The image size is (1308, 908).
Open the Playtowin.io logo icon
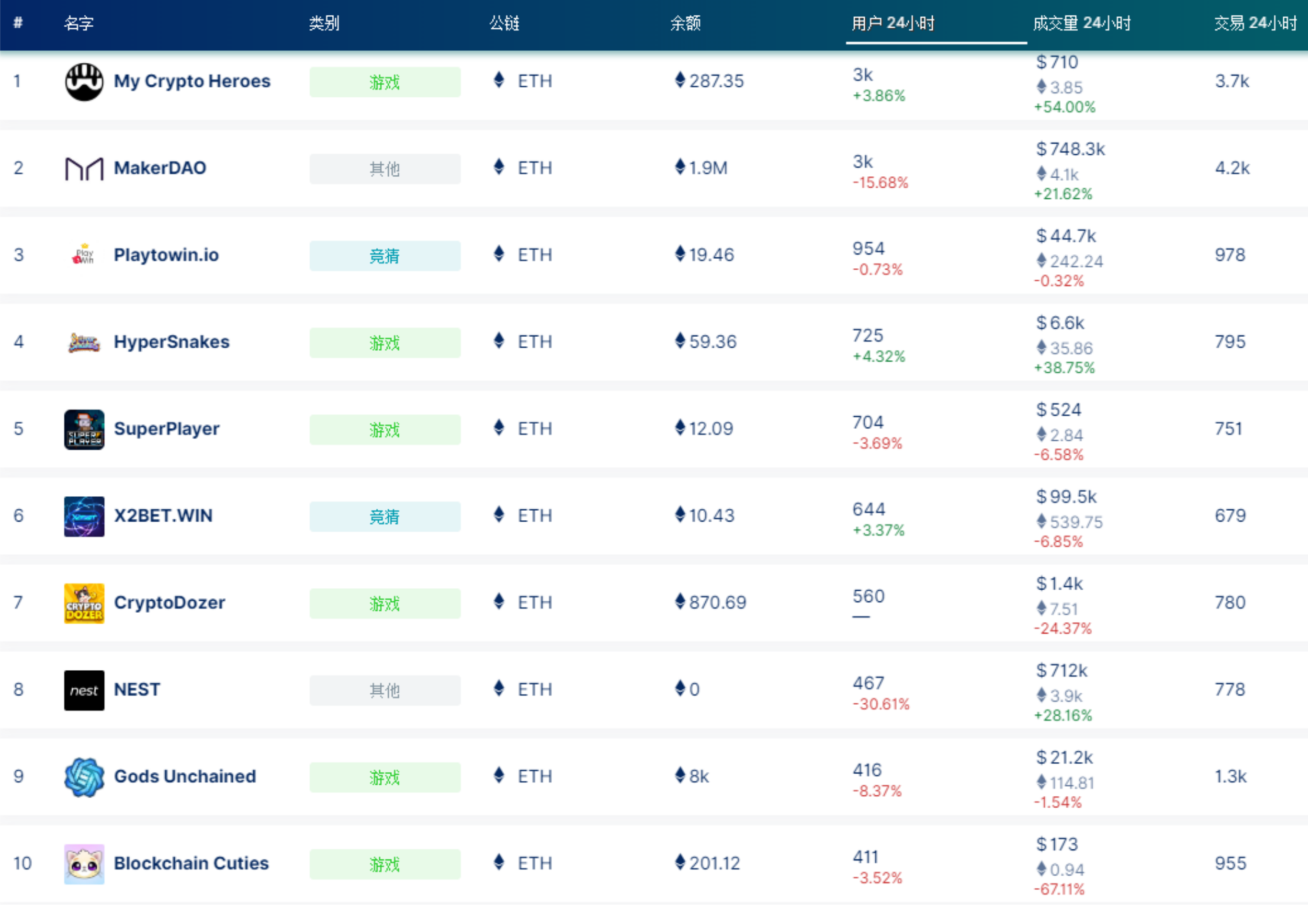[84, 255]
